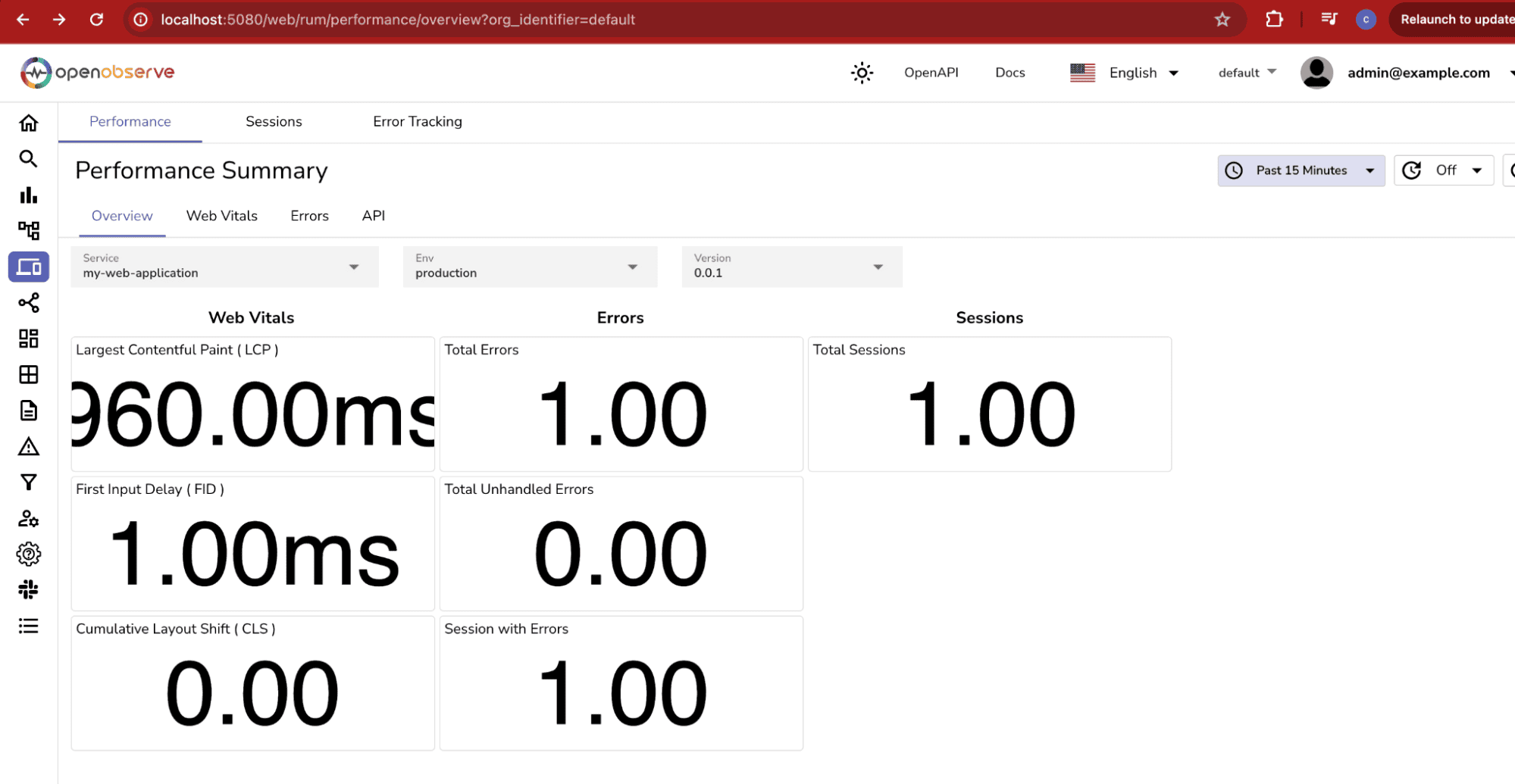Open the Docs link in header

pyautogui.click(x=1009, y=72)
